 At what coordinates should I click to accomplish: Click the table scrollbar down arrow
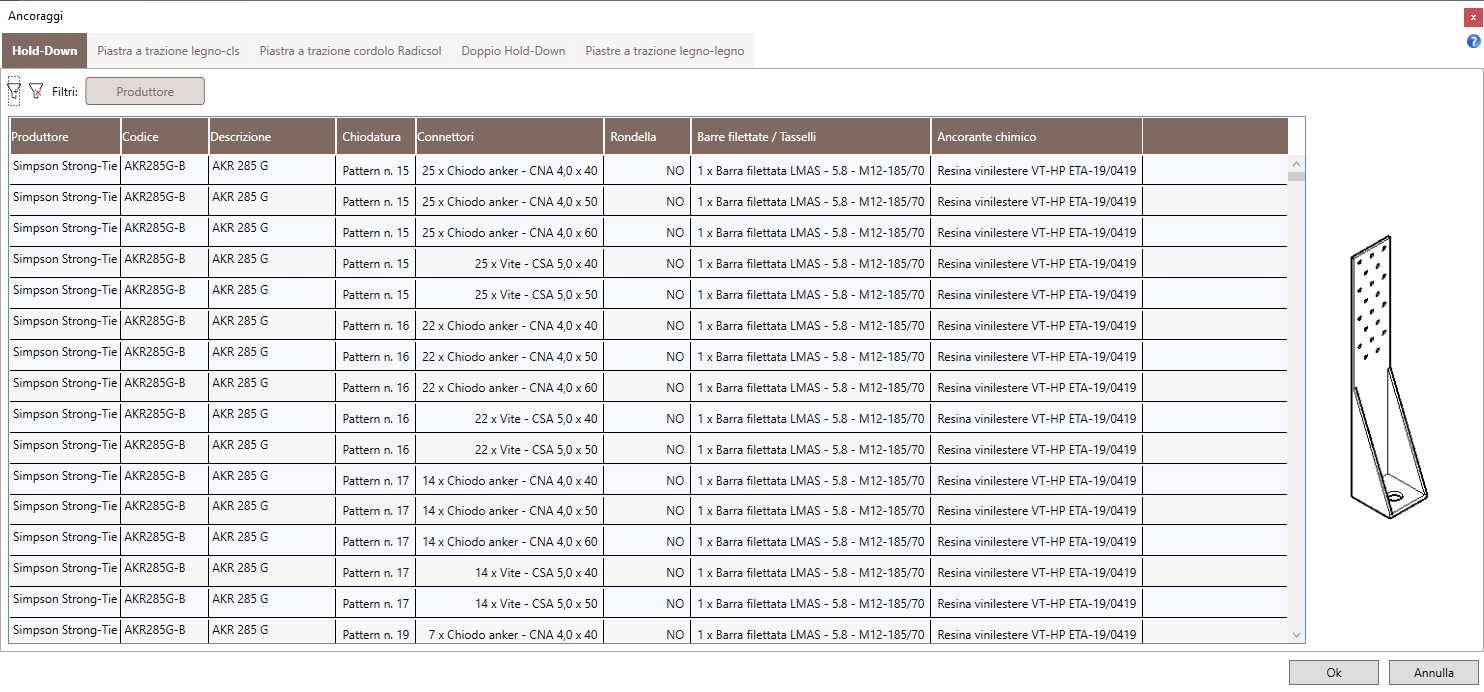[x=1297, y=635]
